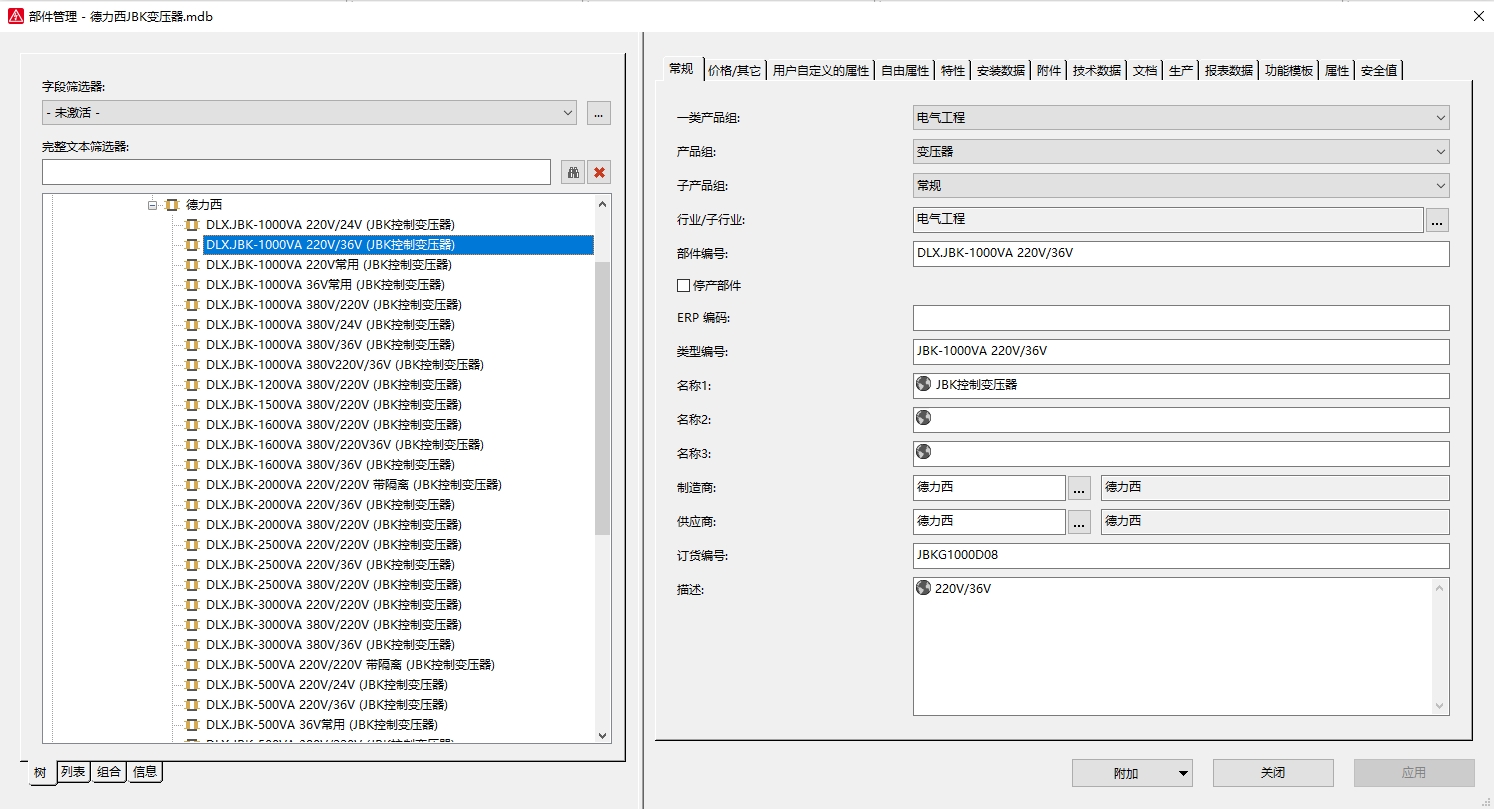Image resolution: width=1494 pixels, height=809 pixels.
Task: Click the part icon beside DLX.JBK-500VA 36V常用
Action: tap(192, 724)
